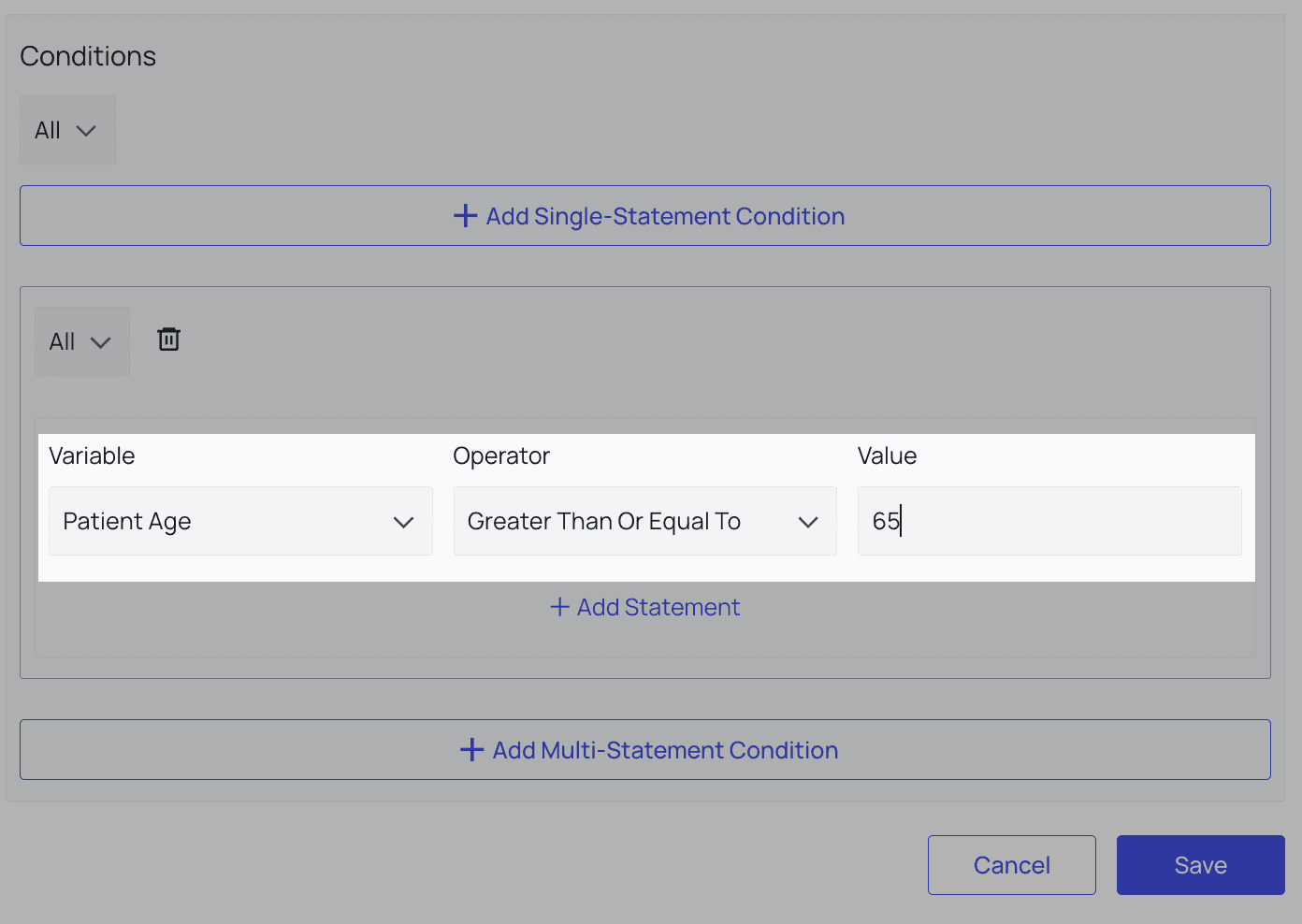The width and height of the screenshot is (1302, 924).
Task: Add a multi-statement condition
Action: [x=645, y=750]
